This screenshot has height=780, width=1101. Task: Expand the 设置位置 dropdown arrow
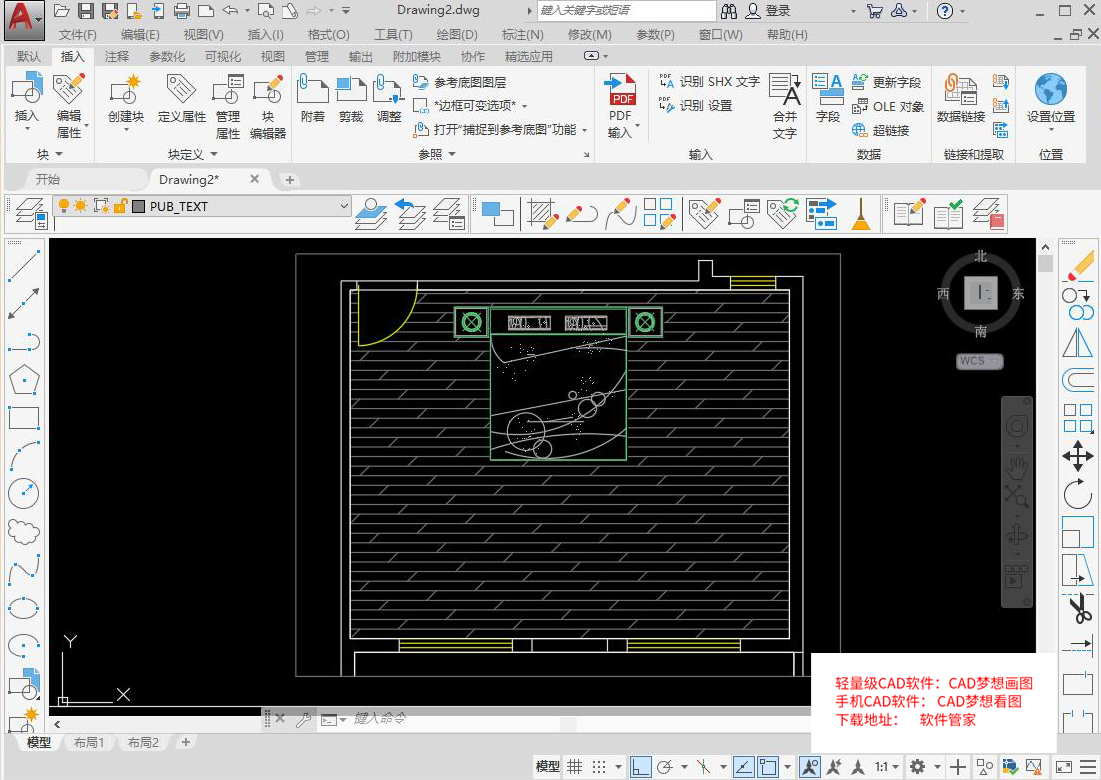[x=1050, y=130]
